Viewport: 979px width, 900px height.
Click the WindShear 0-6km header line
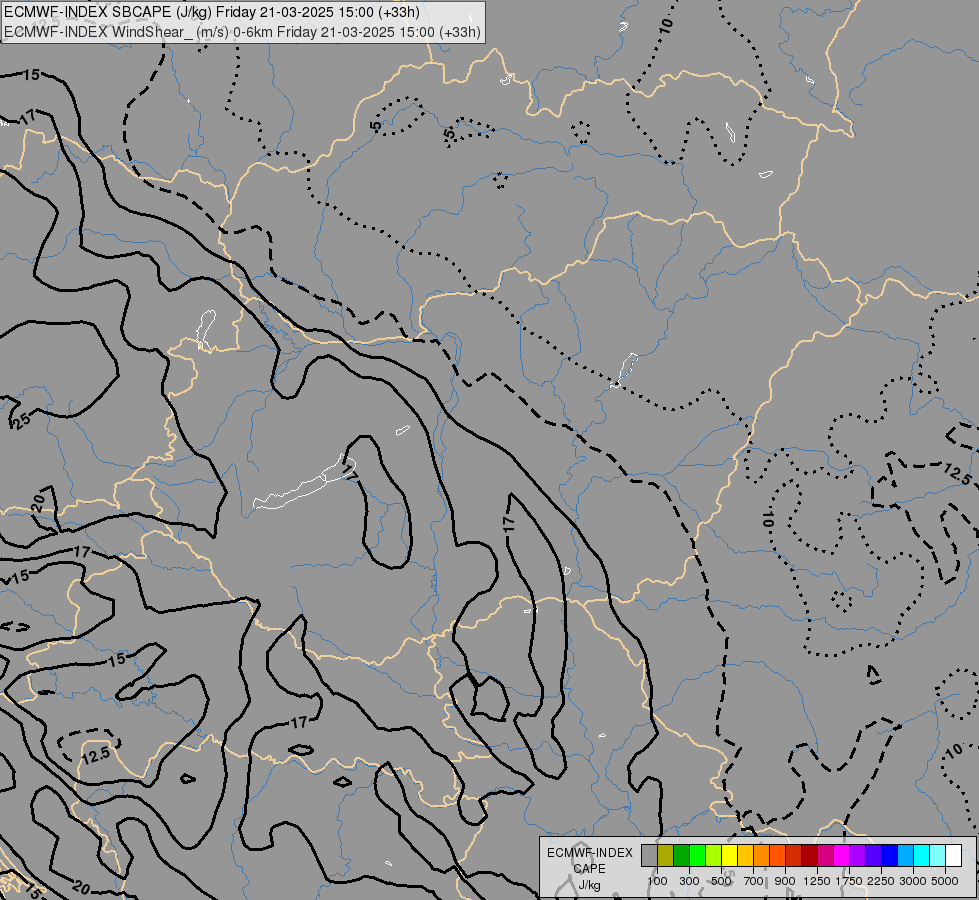(x=243, y=31)
